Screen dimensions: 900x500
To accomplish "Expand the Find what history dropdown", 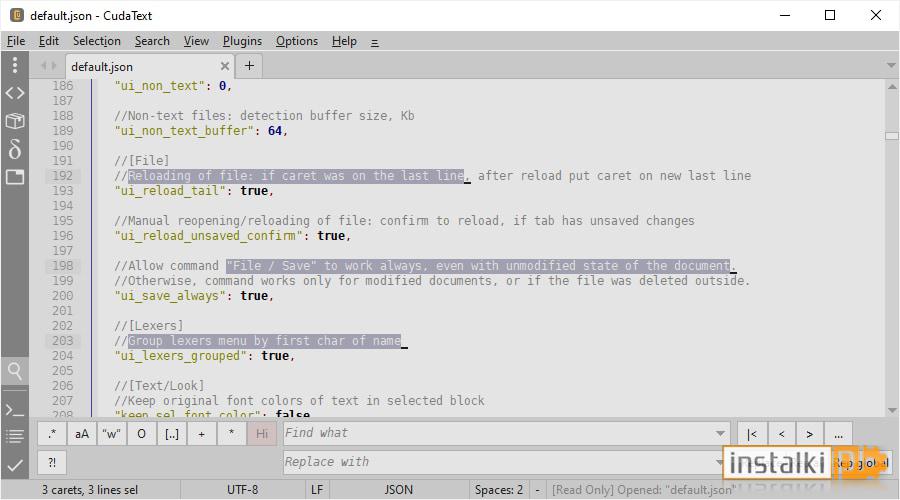I will 720,433.
